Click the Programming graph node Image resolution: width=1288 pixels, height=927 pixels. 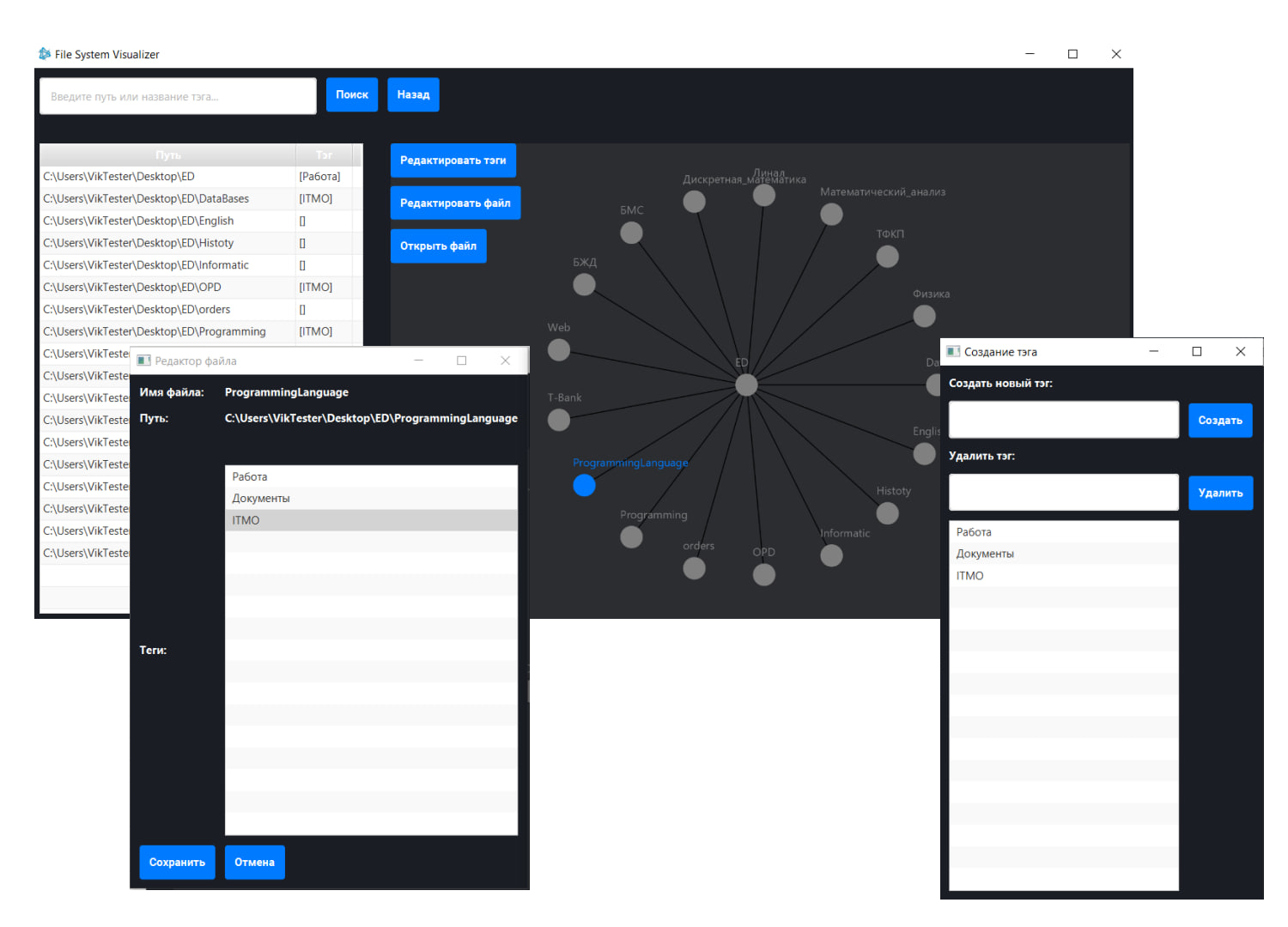tap(631, 536)
